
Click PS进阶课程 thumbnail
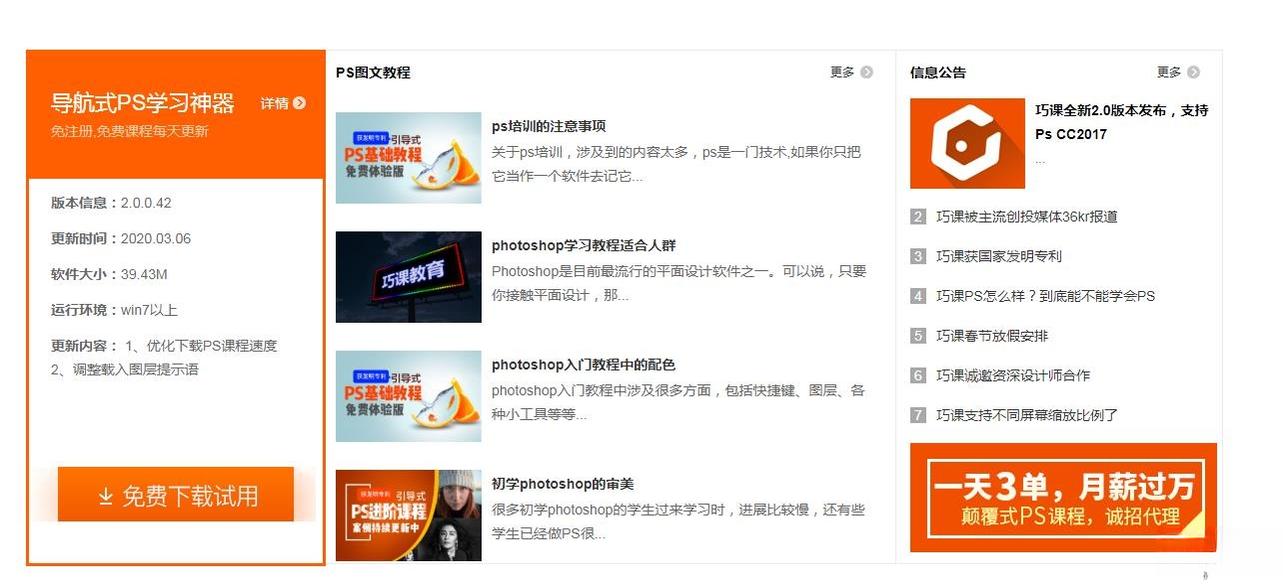(x=408, y=515)
